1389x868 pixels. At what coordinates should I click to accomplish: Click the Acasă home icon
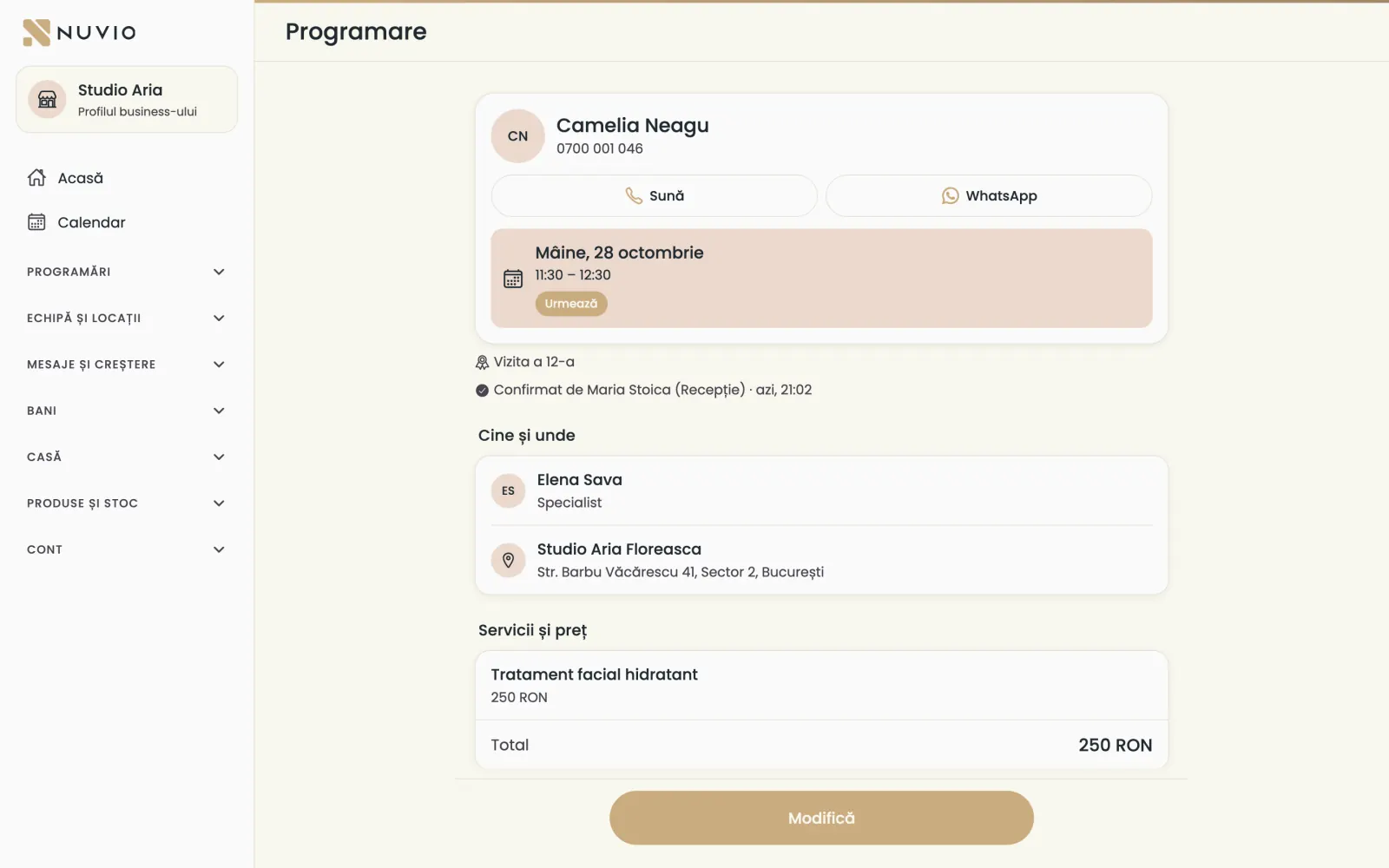36,178
